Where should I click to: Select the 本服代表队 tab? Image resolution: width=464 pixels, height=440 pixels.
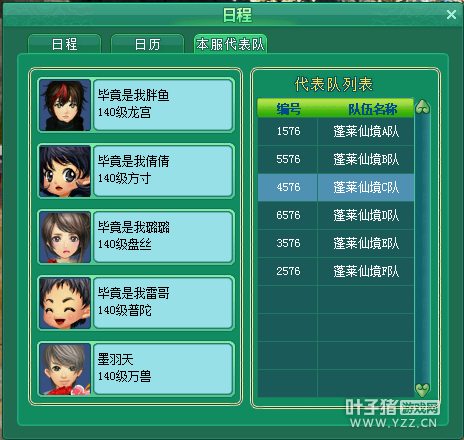tap(230, 44)
